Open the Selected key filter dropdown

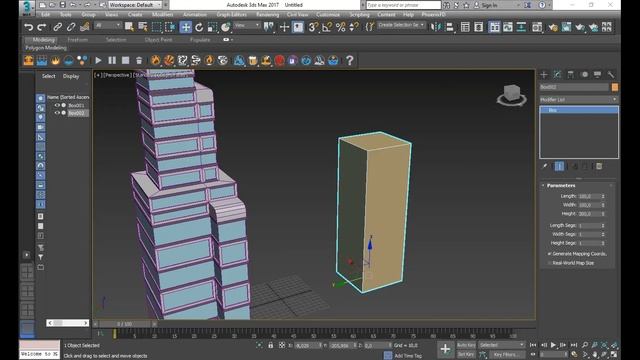pos(502,345)
